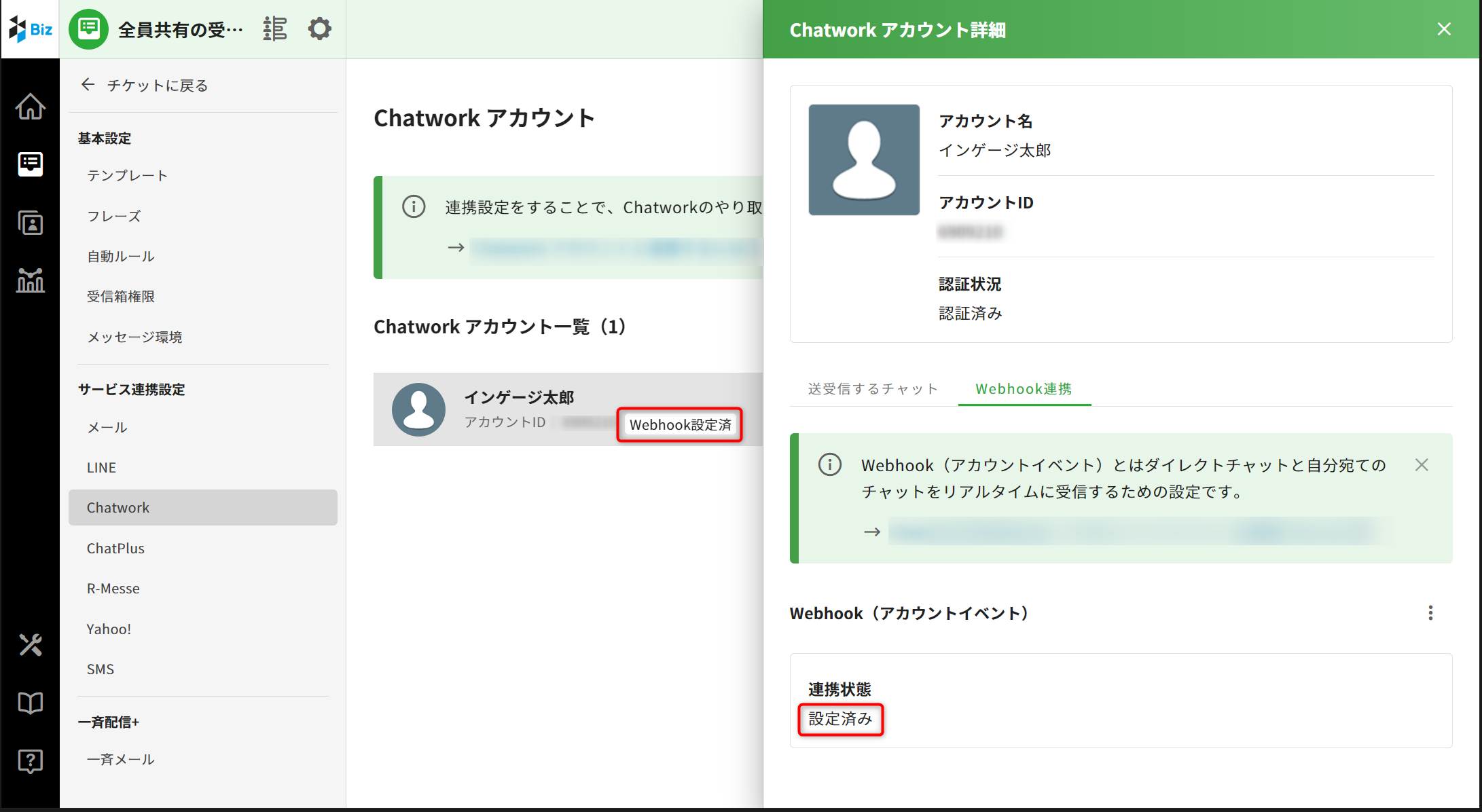Open the Webhook three-dot options menu
The width and height of the screenshot is (1482, 812).
(1430, 613)
